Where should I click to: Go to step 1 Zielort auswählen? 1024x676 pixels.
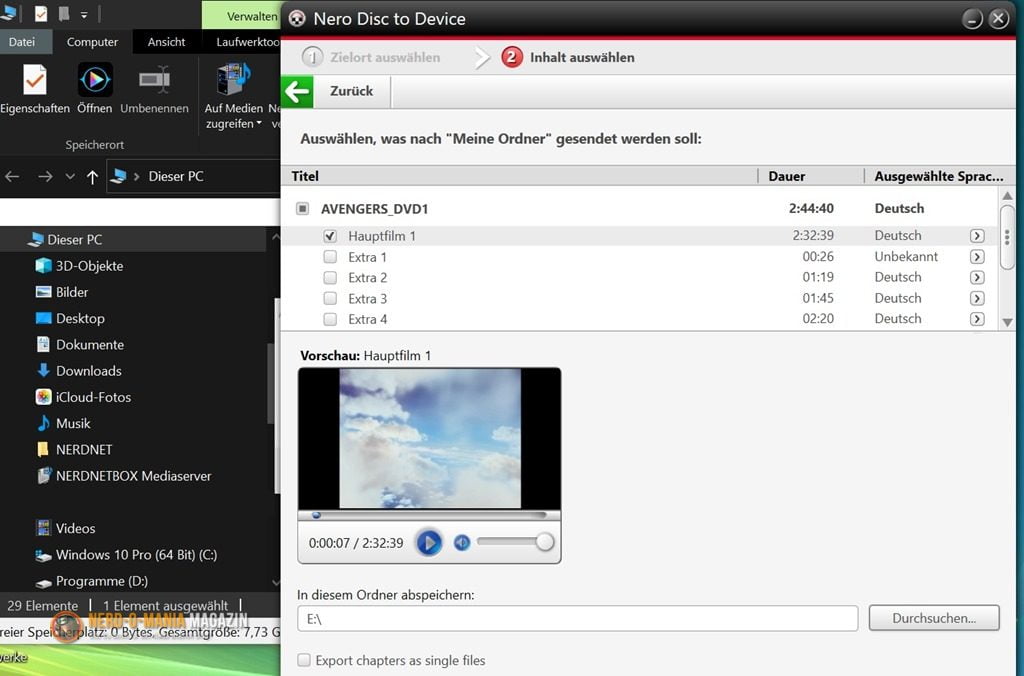[x=371, y=57]
